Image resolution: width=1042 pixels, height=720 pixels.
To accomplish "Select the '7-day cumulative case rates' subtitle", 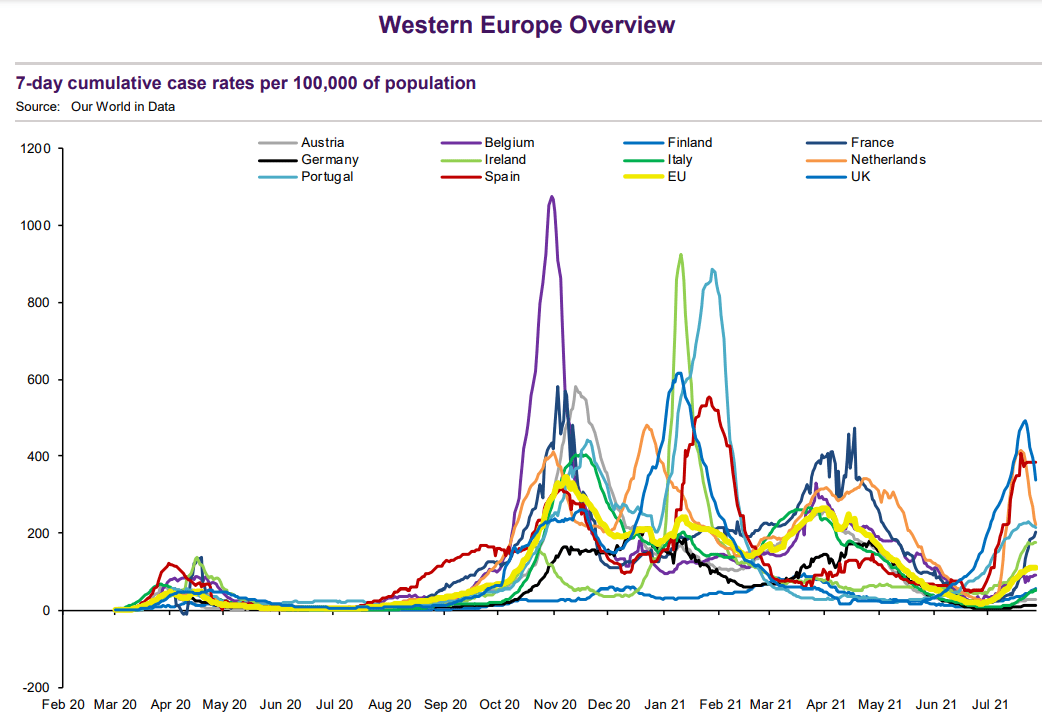I will pos(246,83).
